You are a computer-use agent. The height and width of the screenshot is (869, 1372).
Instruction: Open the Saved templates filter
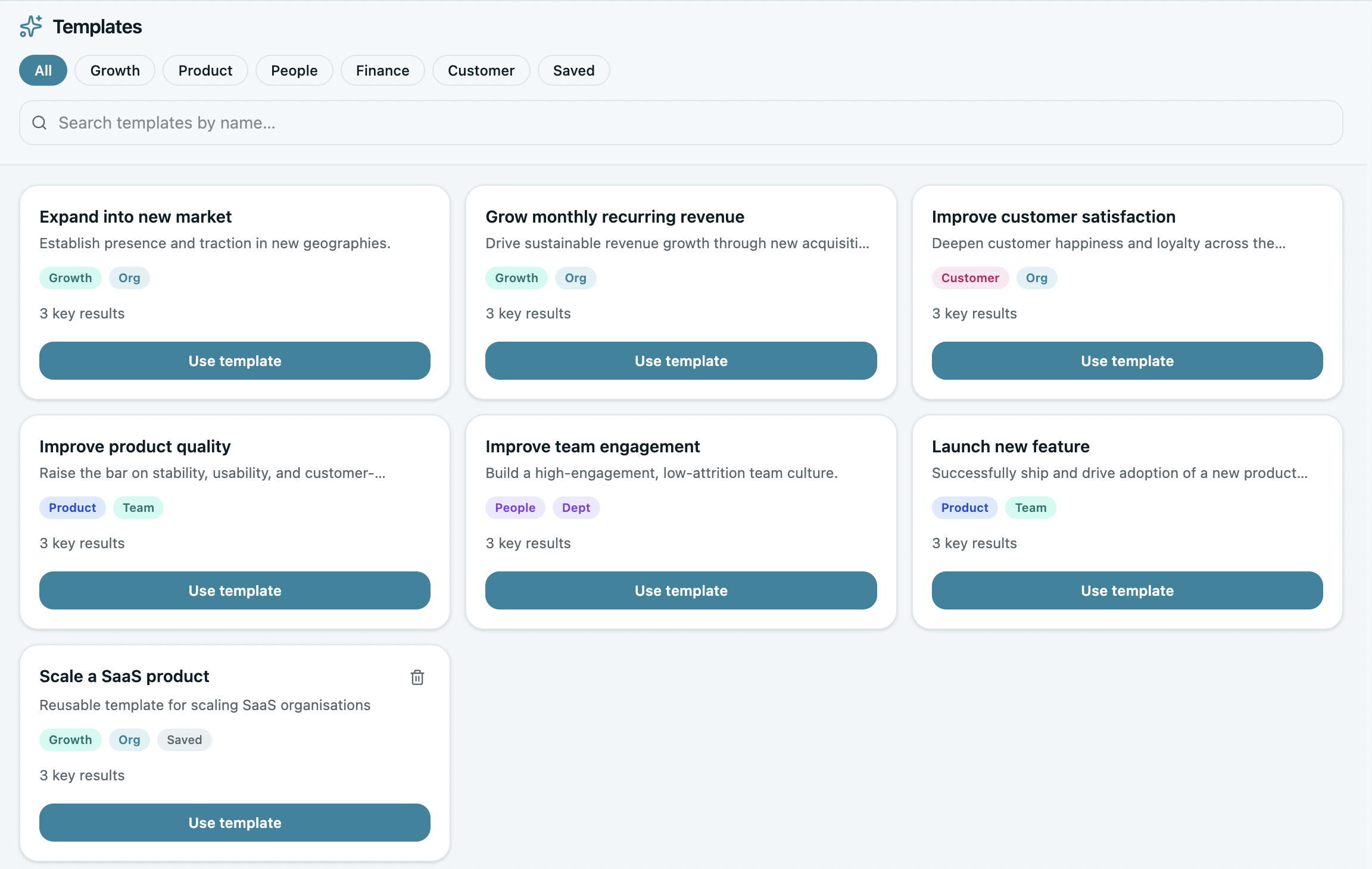pos(574,70)
